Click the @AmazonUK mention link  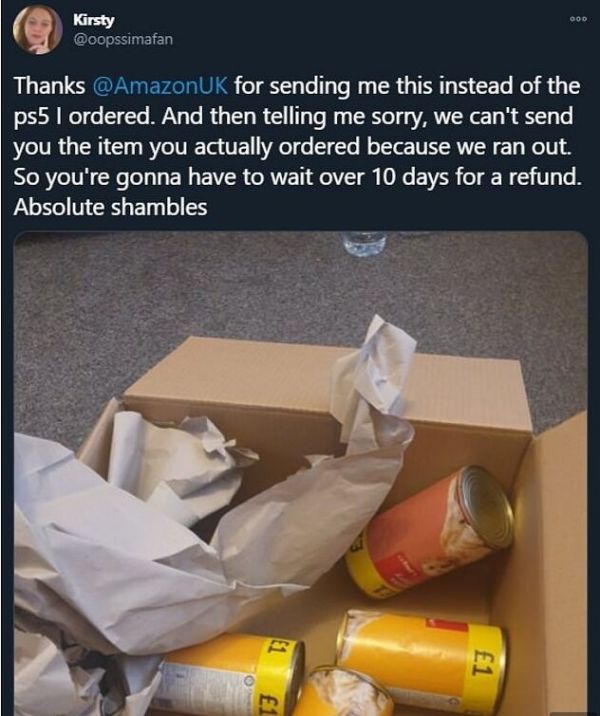[160, 86]
